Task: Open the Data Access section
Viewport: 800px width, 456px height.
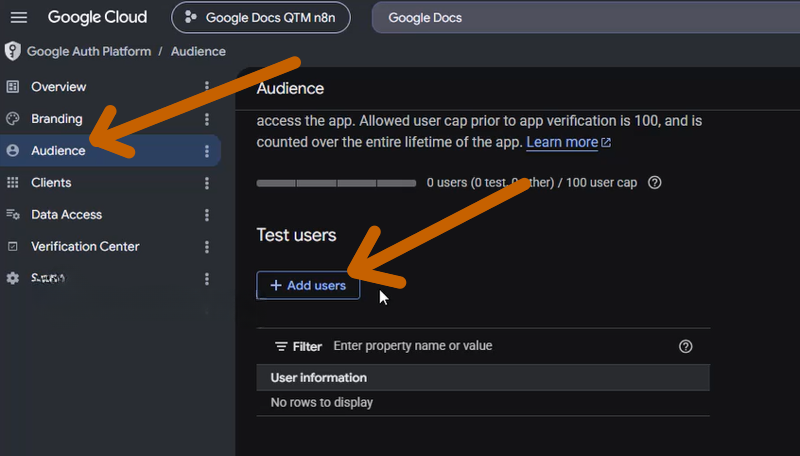Action: pyautogui.click(x=66, y=215)
